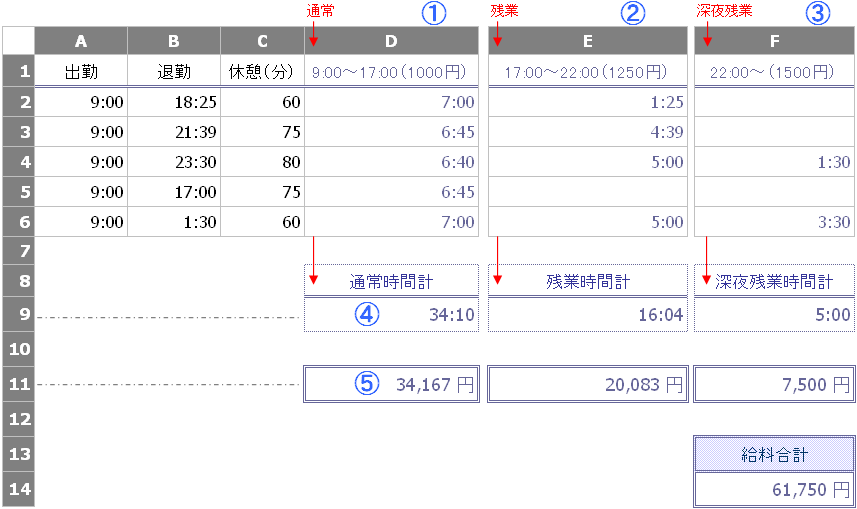Select the 34:10 total cell
Viewport: 857px width, 509px height.
[x=391, y=314]
